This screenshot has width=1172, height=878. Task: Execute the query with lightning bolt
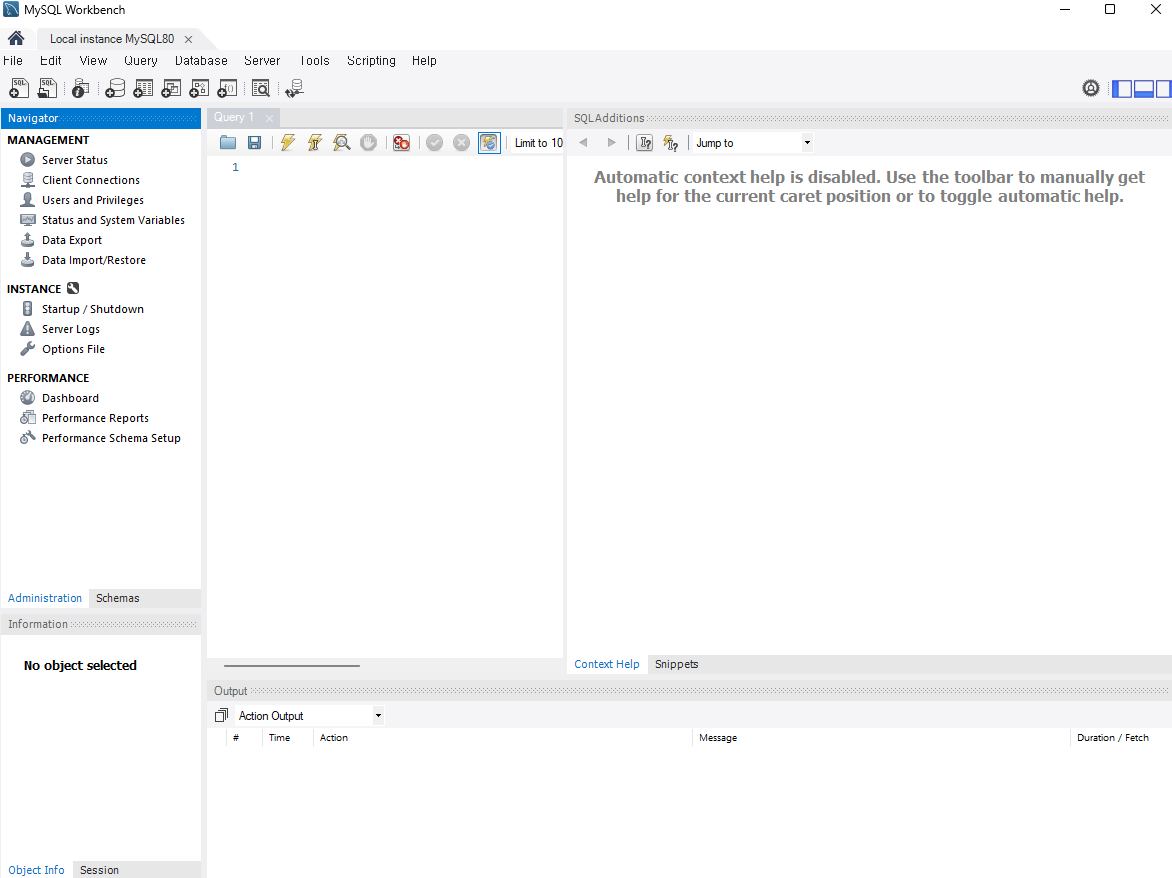[x=288, y=142]
